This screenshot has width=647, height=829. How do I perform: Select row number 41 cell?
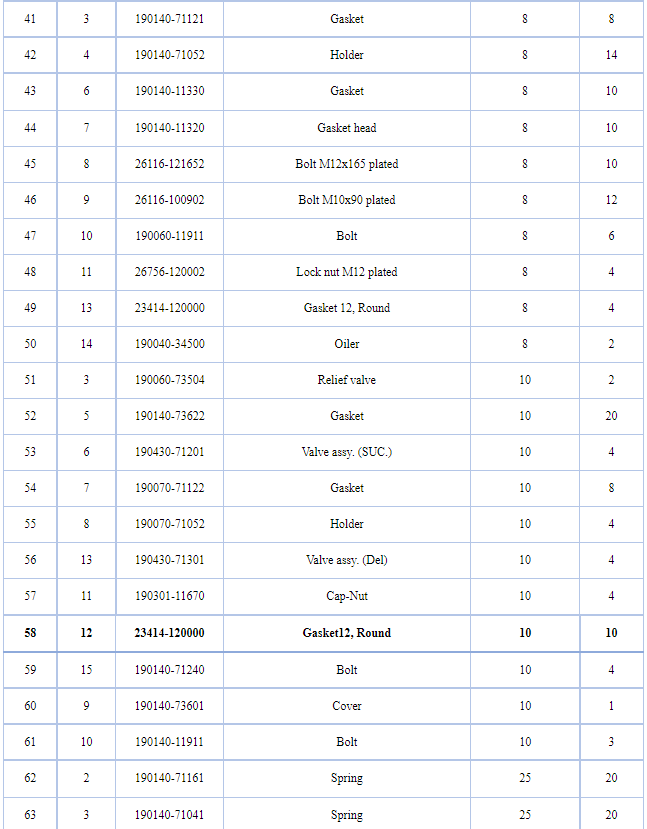click(x=30, y=19)
